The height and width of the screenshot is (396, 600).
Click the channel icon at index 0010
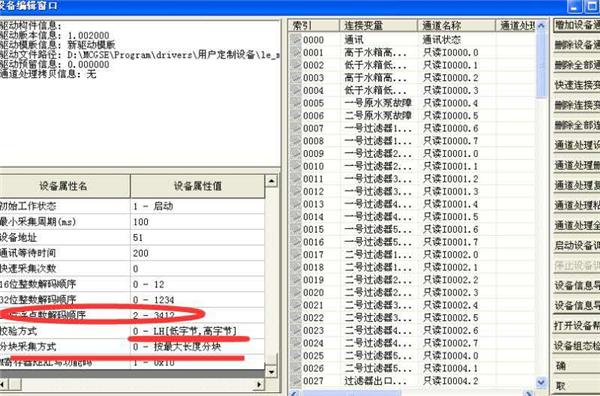pos(295,166)
